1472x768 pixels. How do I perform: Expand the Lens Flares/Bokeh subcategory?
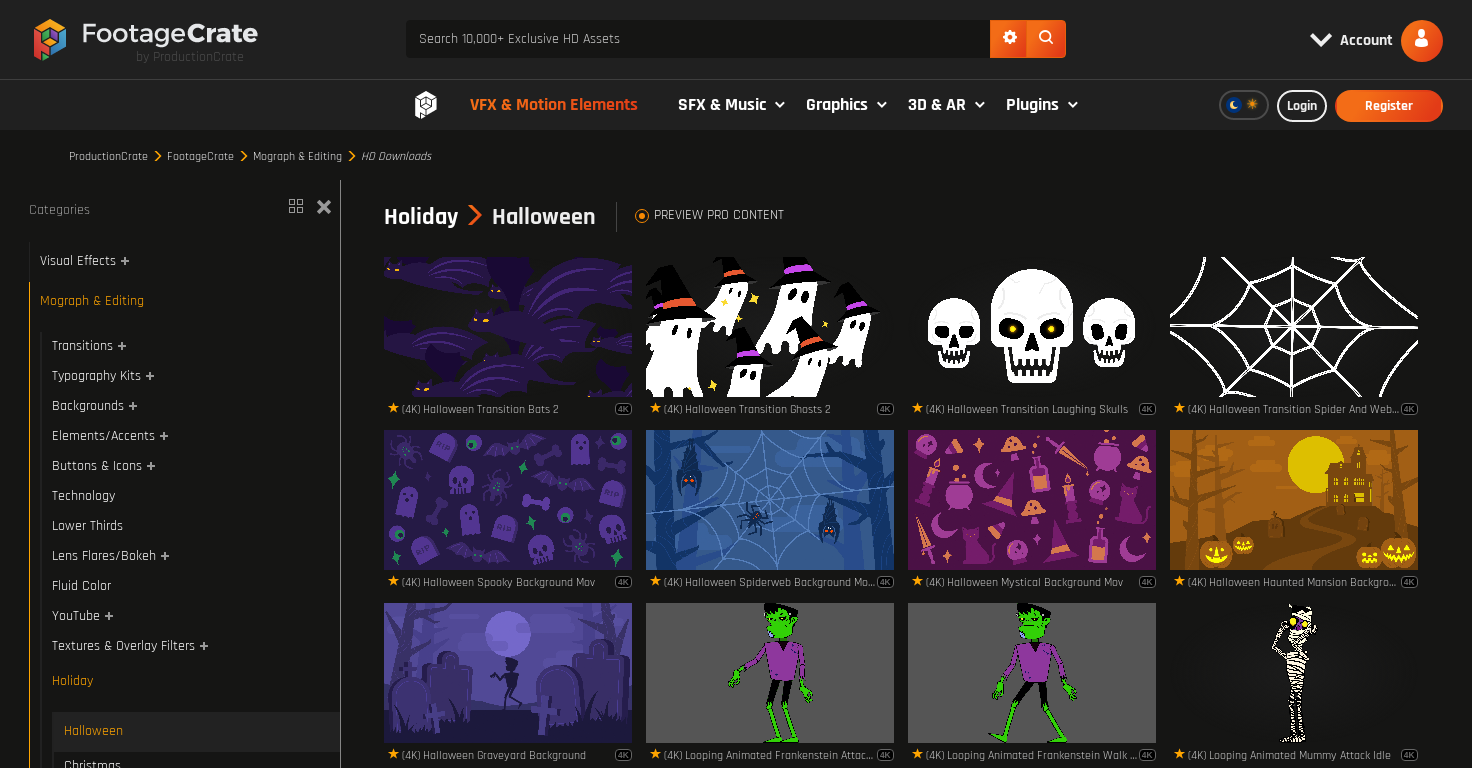[x=165, y=556]
